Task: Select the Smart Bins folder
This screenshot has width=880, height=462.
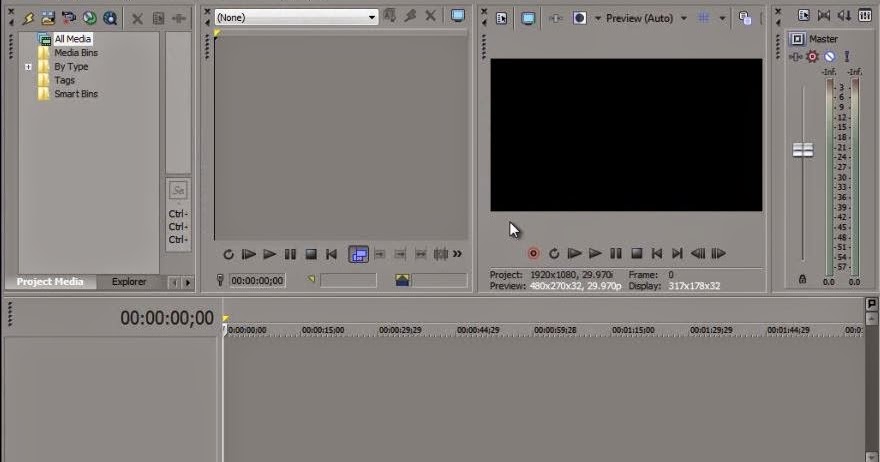Action: 76,94
